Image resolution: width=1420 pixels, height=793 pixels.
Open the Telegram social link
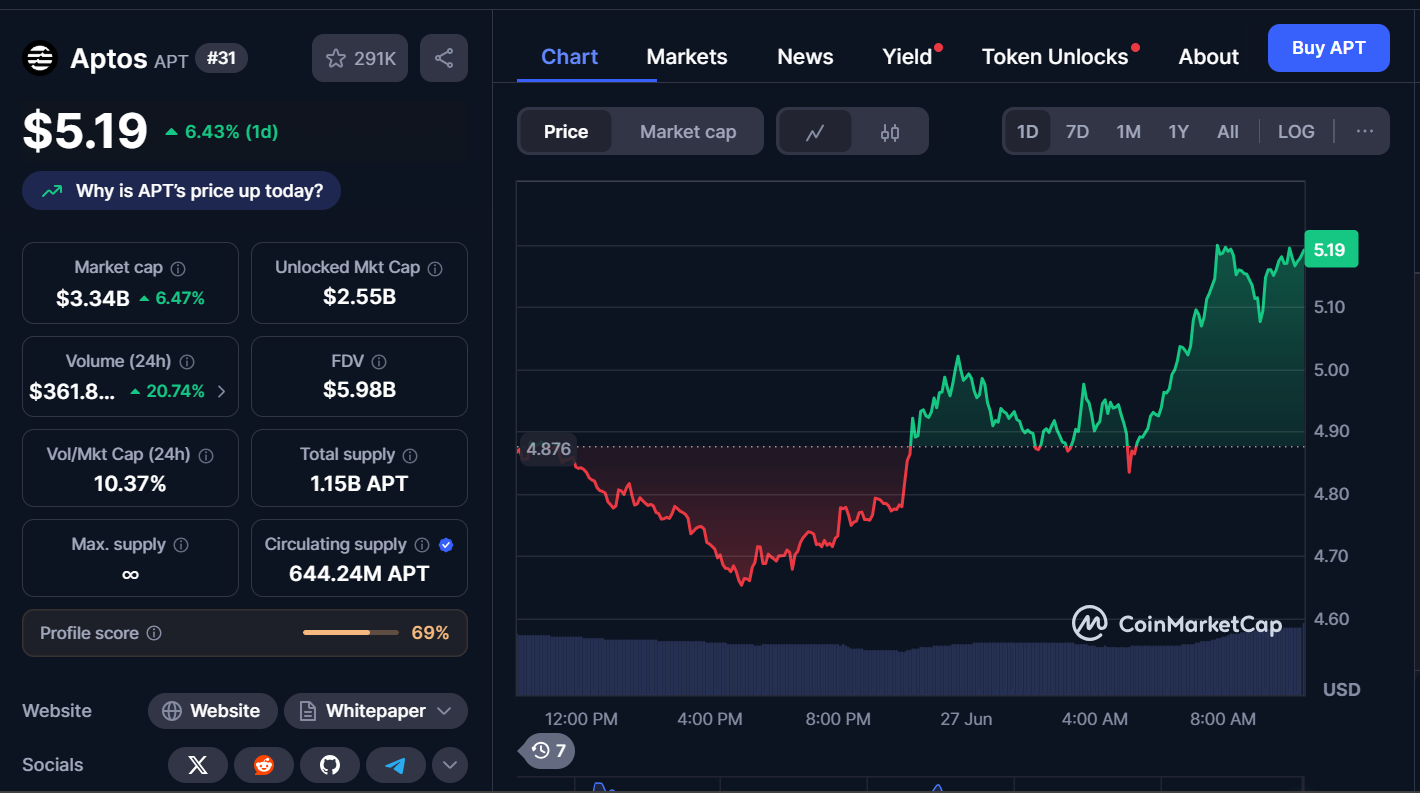[x=396, y=765]
